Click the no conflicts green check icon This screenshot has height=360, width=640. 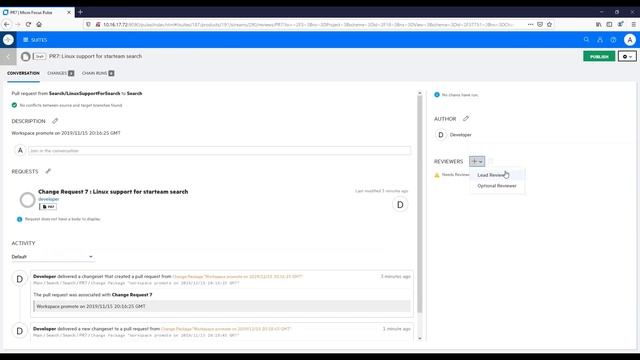14,105
